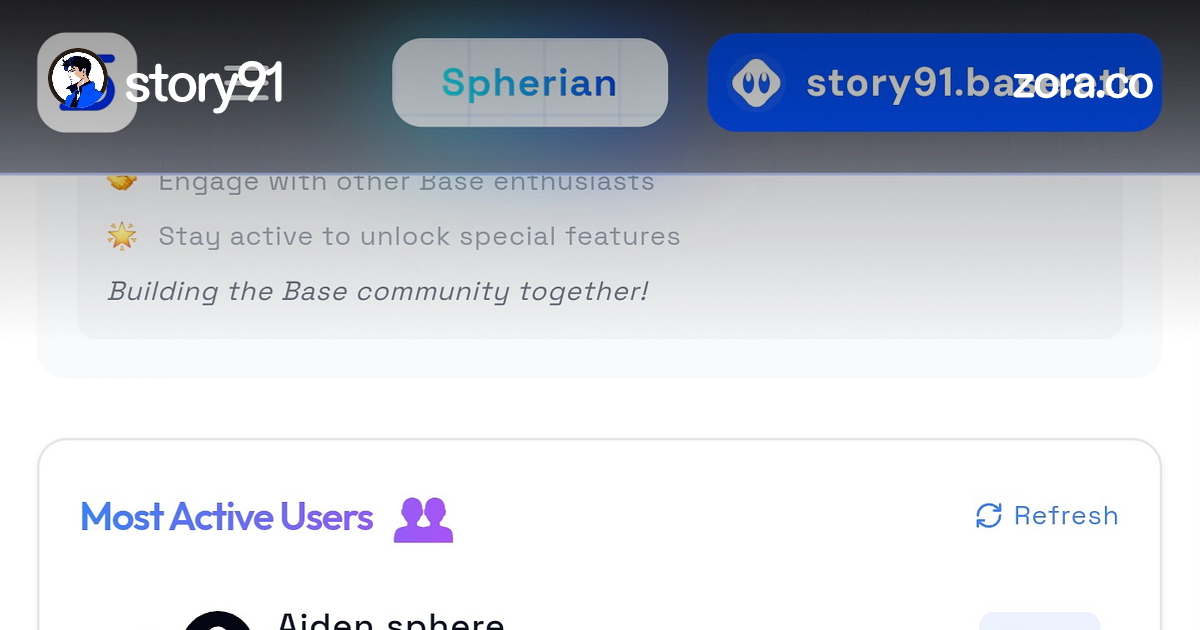Click the story91 username text
The width and height of the screenshot is (1200, 630).
[x=204, y=84]
